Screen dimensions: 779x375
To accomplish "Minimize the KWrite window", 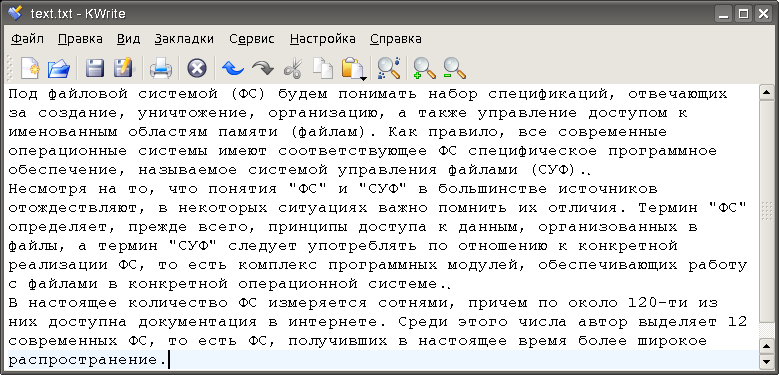I will point(724,14).
